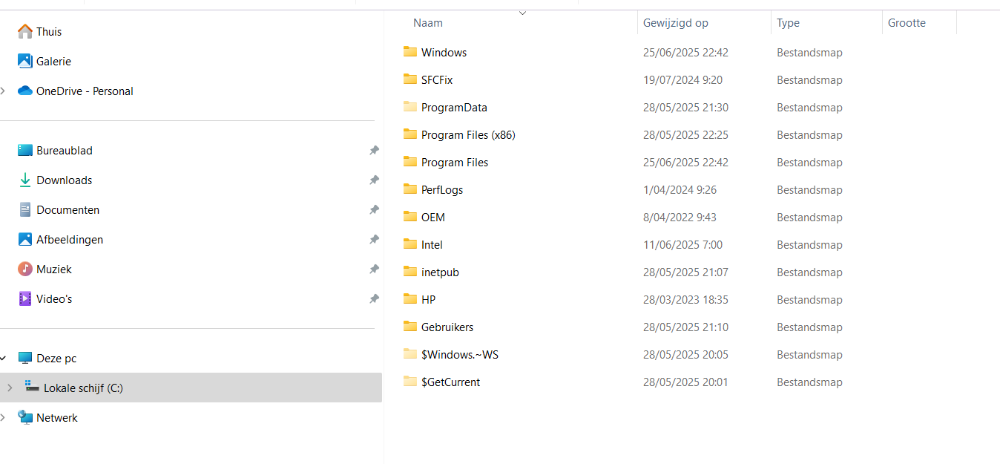Viewport: 1000px width, 464px height.
Task: Click the Muziek music icon
Action: [x=25, y=269]
